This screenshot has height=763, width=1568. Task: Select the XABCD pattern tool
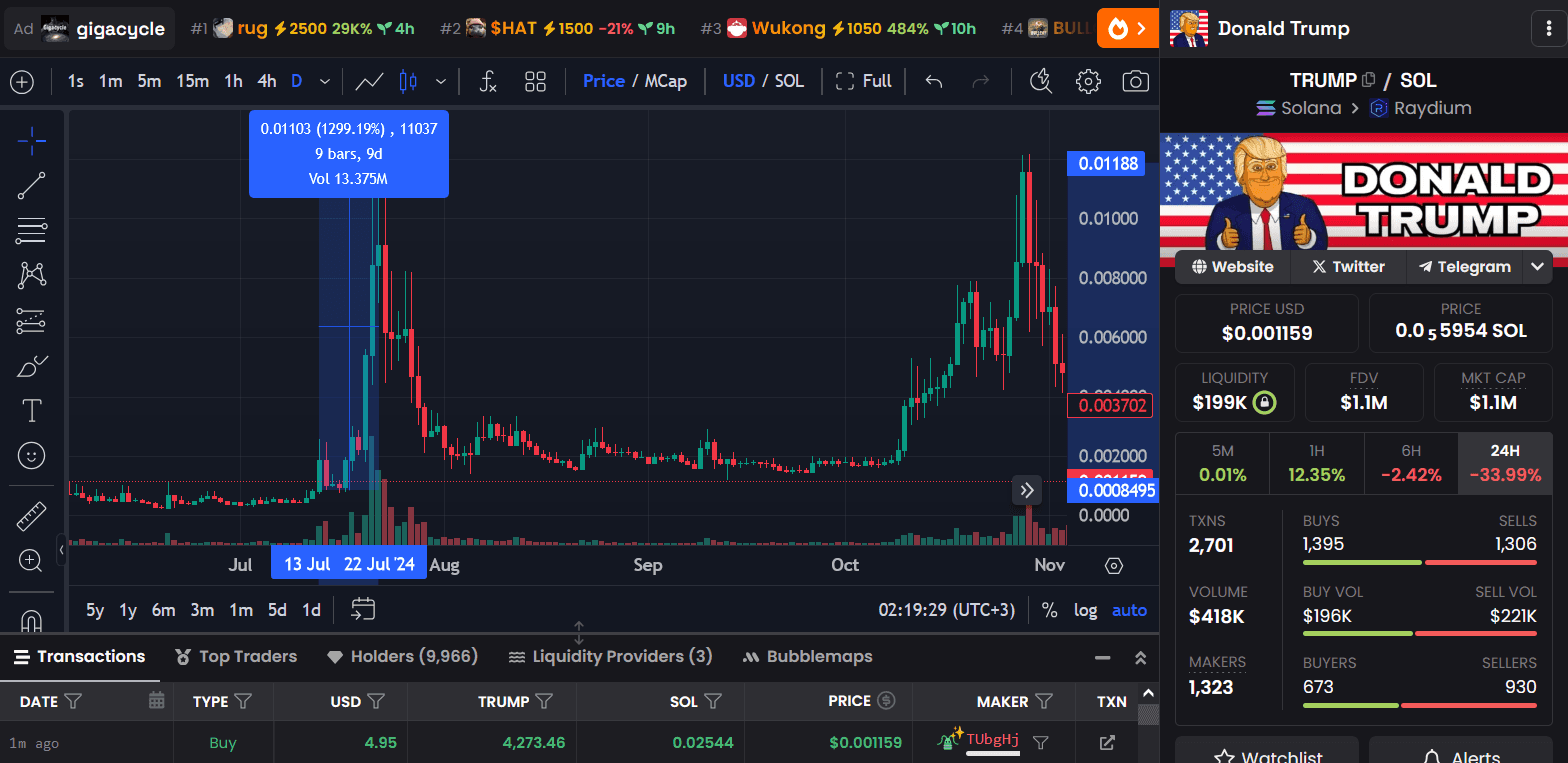(32, 276)
